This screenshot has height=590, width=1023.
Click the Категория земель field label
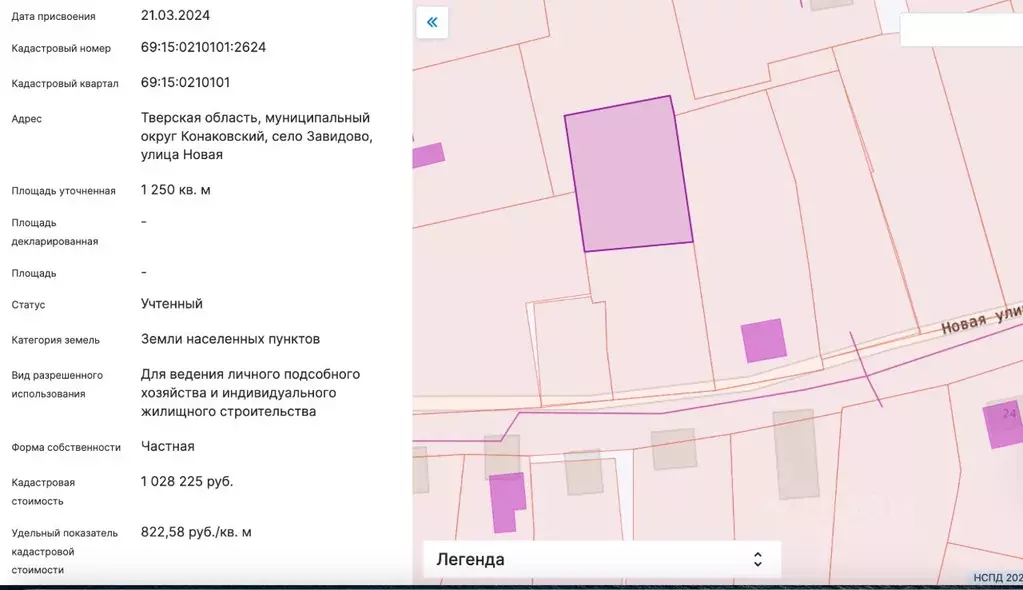coord(55,340)
